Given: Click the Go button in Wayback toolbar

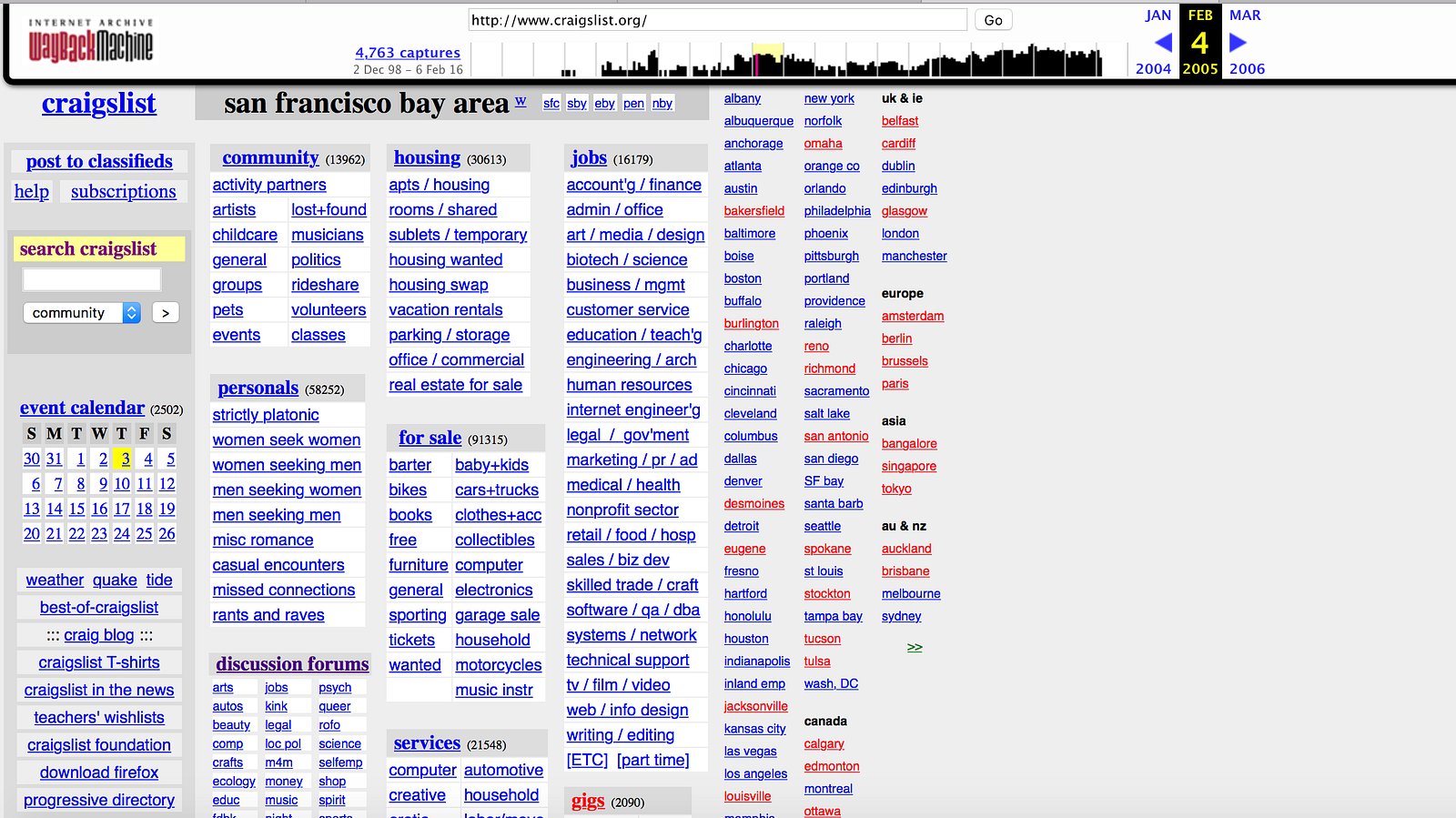Looking at the screenshot, I should [x=994, y=20].
